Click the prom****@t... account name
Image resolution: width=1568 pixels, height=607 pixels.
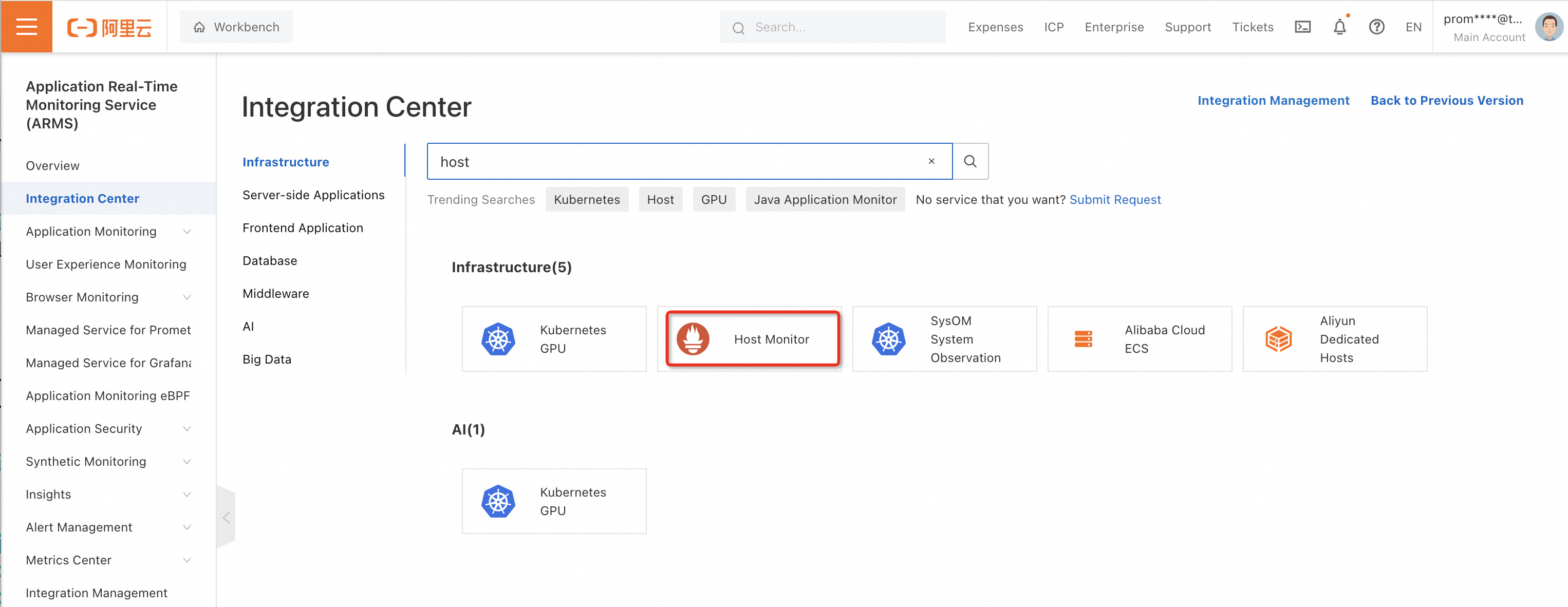point(1482,19)
